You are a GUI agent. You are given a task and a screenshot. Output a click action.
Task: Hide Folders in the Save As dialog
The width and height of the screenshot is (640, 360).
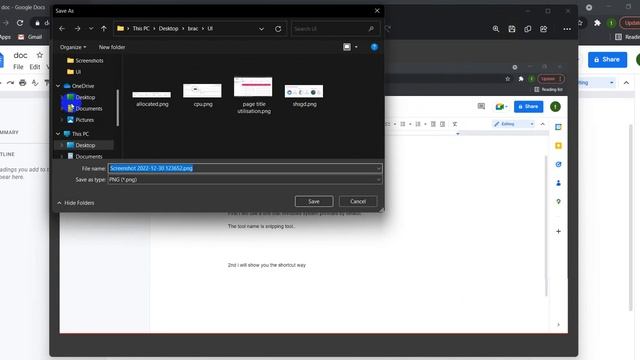coord(76,203)
